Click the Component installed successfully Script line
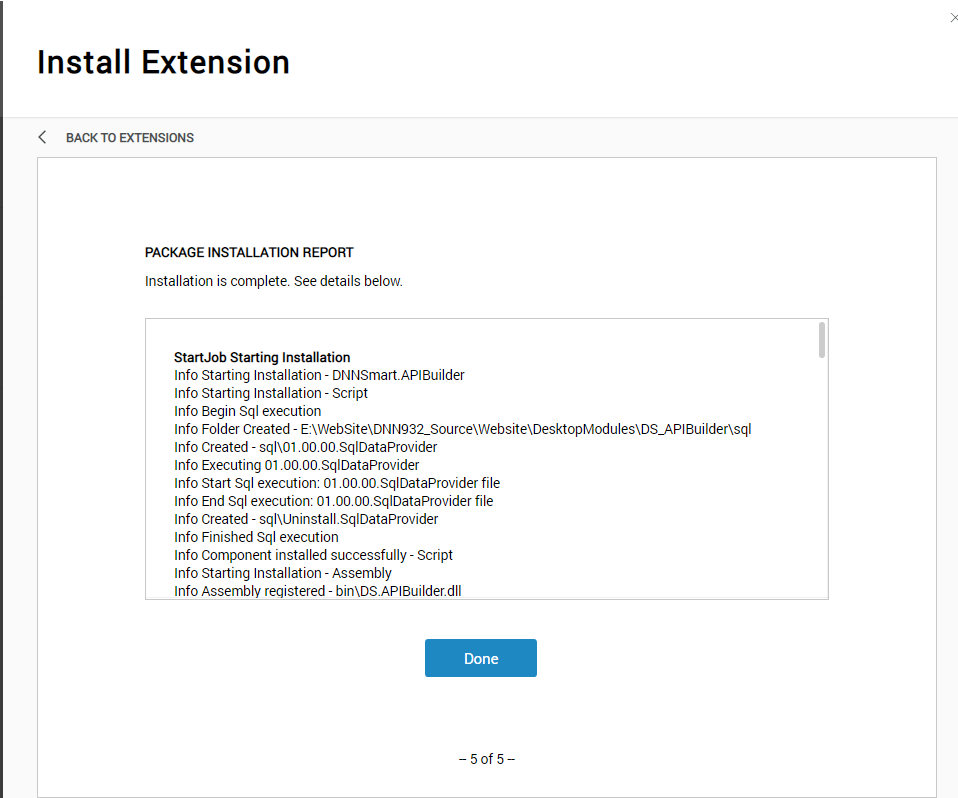Image resolution: width=958 pixels, height=798 pixels. pyautogui.click(x=313, y=555)
